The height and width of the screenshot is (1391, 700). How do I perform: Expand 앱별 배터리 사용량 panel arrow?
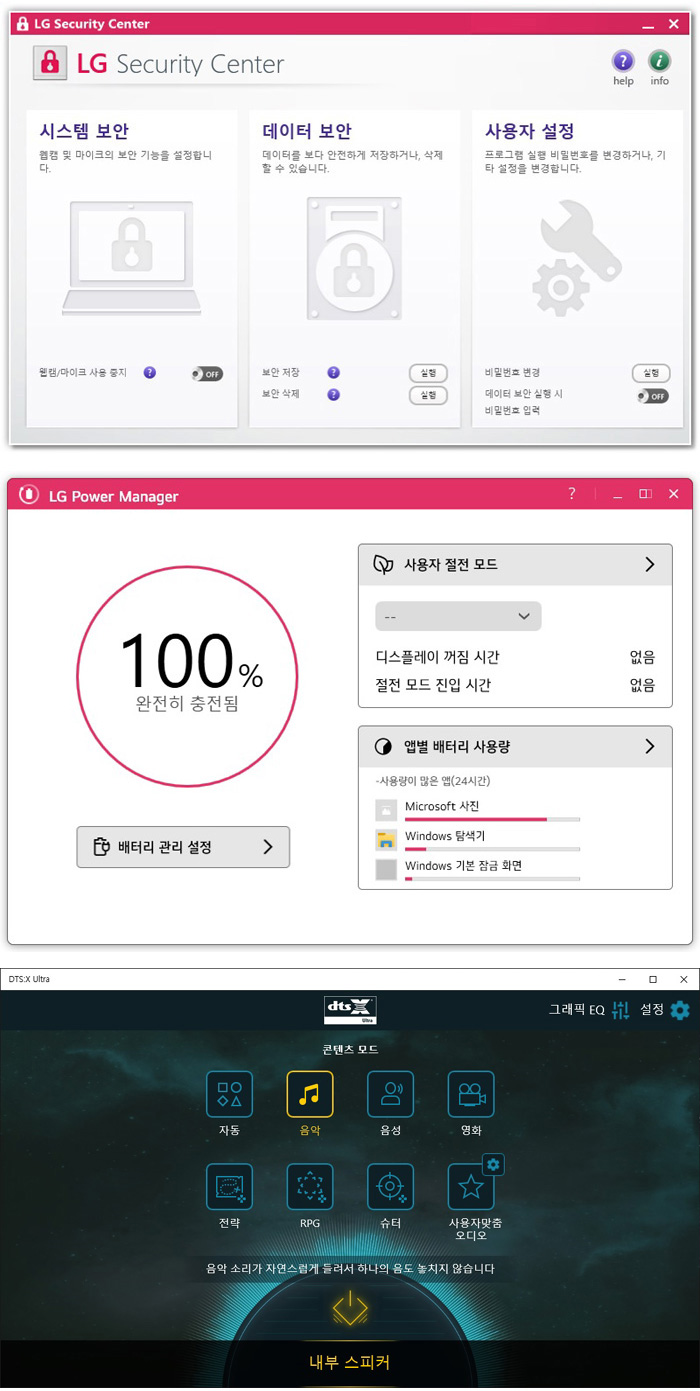[x=650, y=747]
